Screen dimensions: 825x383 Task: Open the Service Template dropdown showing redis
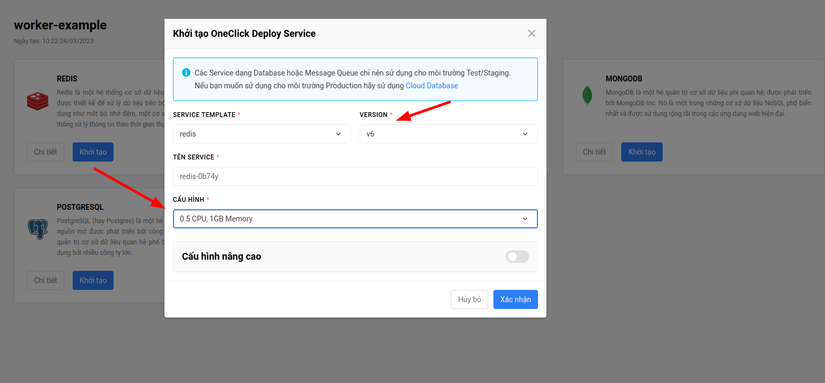click(x=262, y=134)
